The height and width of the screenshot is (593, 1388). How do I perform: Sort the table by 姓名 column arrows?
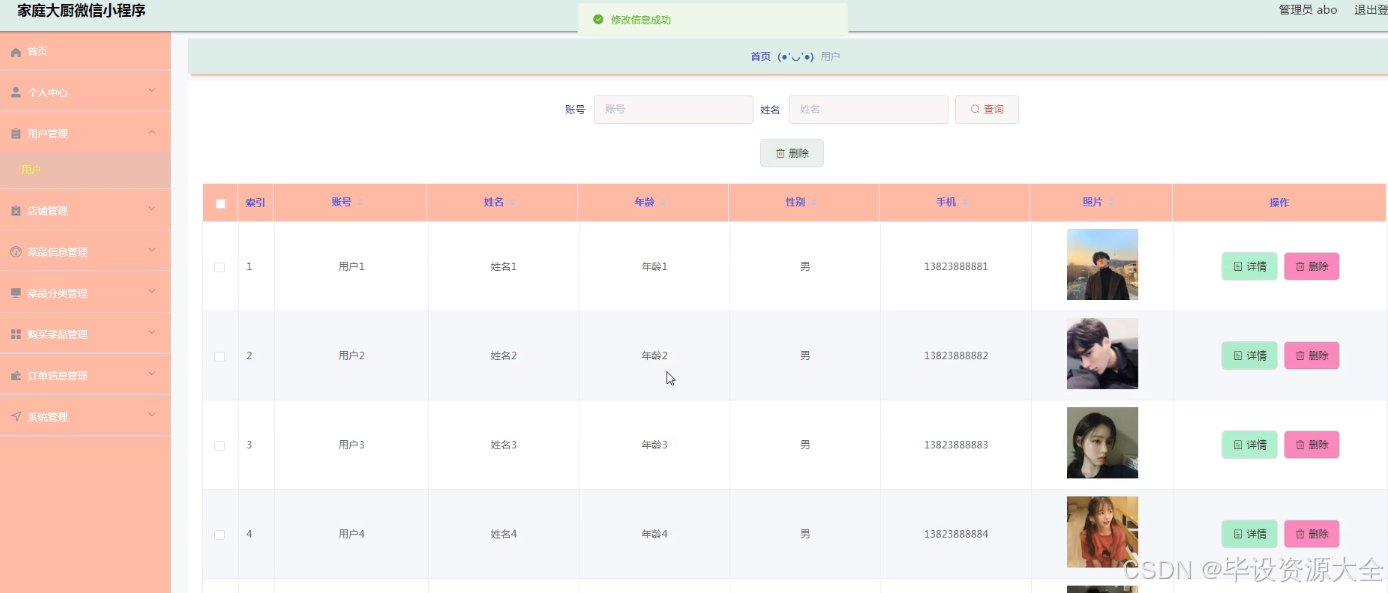pos(513,202)
